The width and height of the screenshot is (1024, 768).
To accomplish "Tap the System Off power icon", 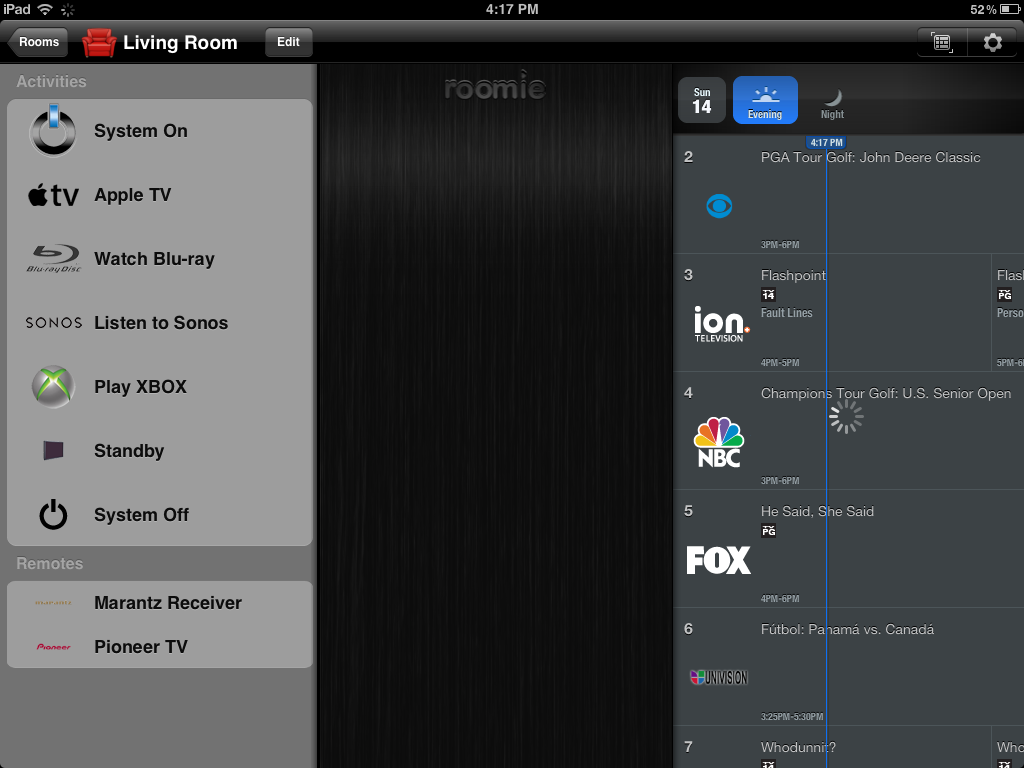I will click(x=53, y=515).
